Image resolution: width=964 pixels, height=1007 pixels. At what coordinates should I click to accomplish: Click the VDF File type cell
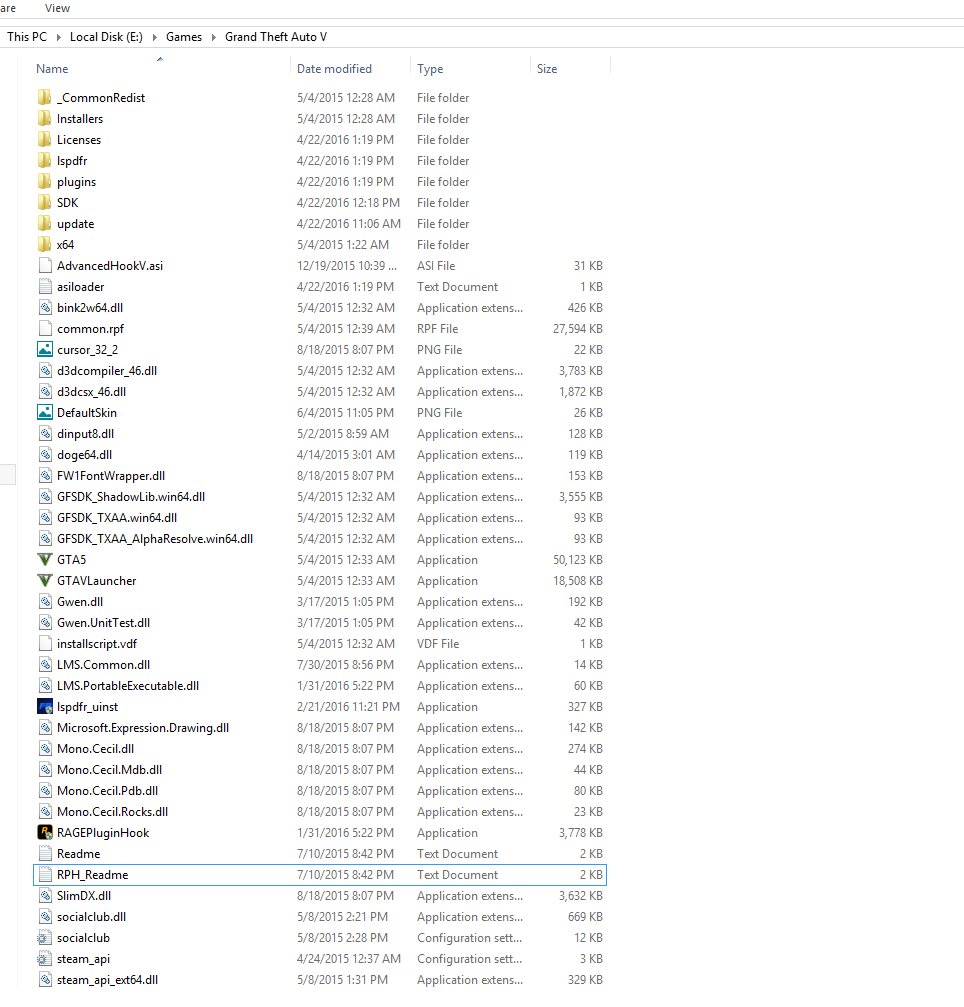coord(438,644)
